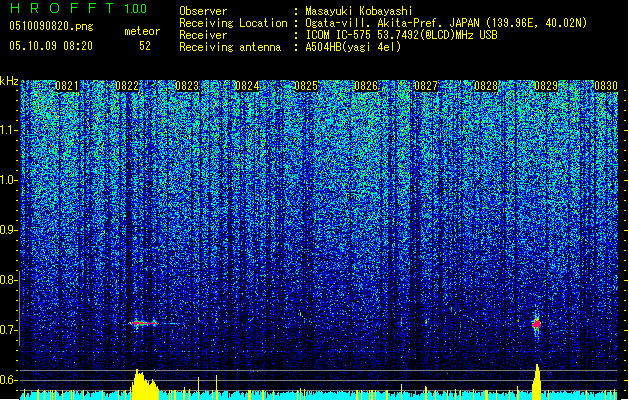Click the 0825 time marker
This screenshot has height=400, width=629.
[x=306, y=86]
